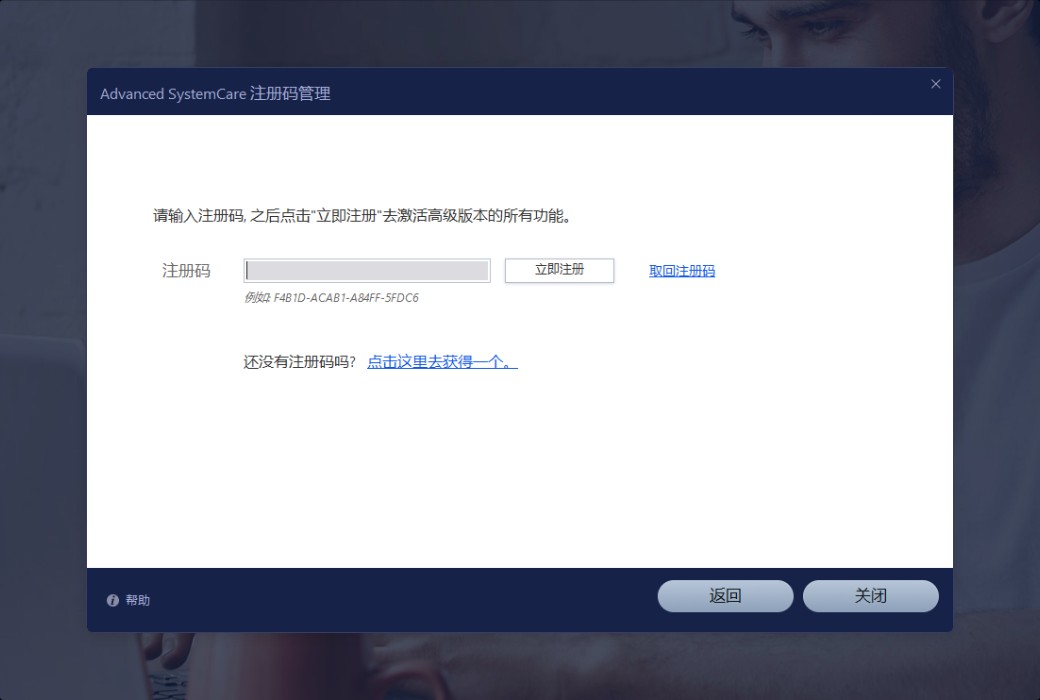Click the Advanced SystemCare 注册码管理 title
1040x700 pixels.
click(x=215, y=94)
